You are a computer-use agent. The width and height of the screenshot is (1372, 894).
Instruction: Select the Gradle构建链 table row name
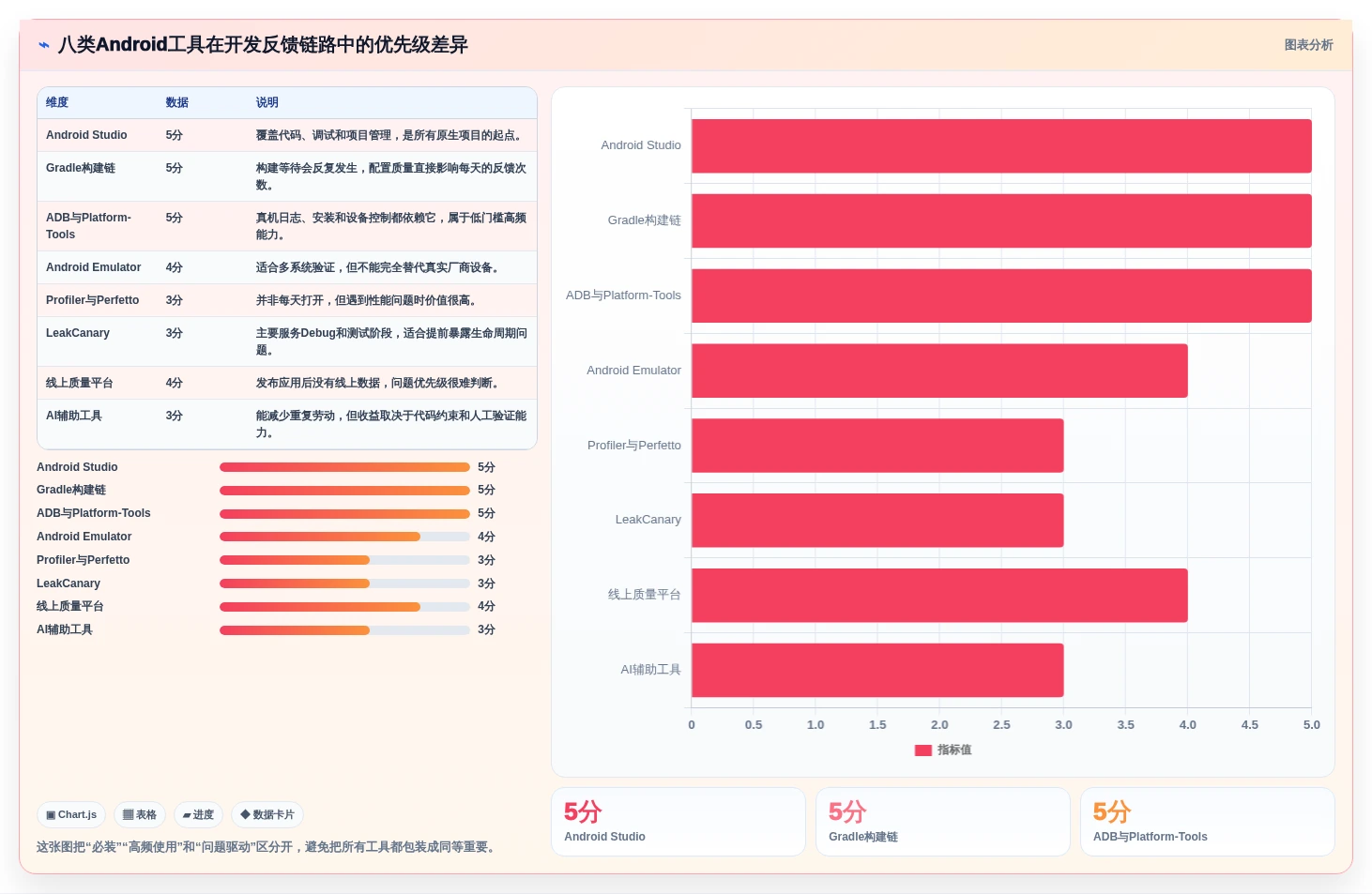pos(81,168)
